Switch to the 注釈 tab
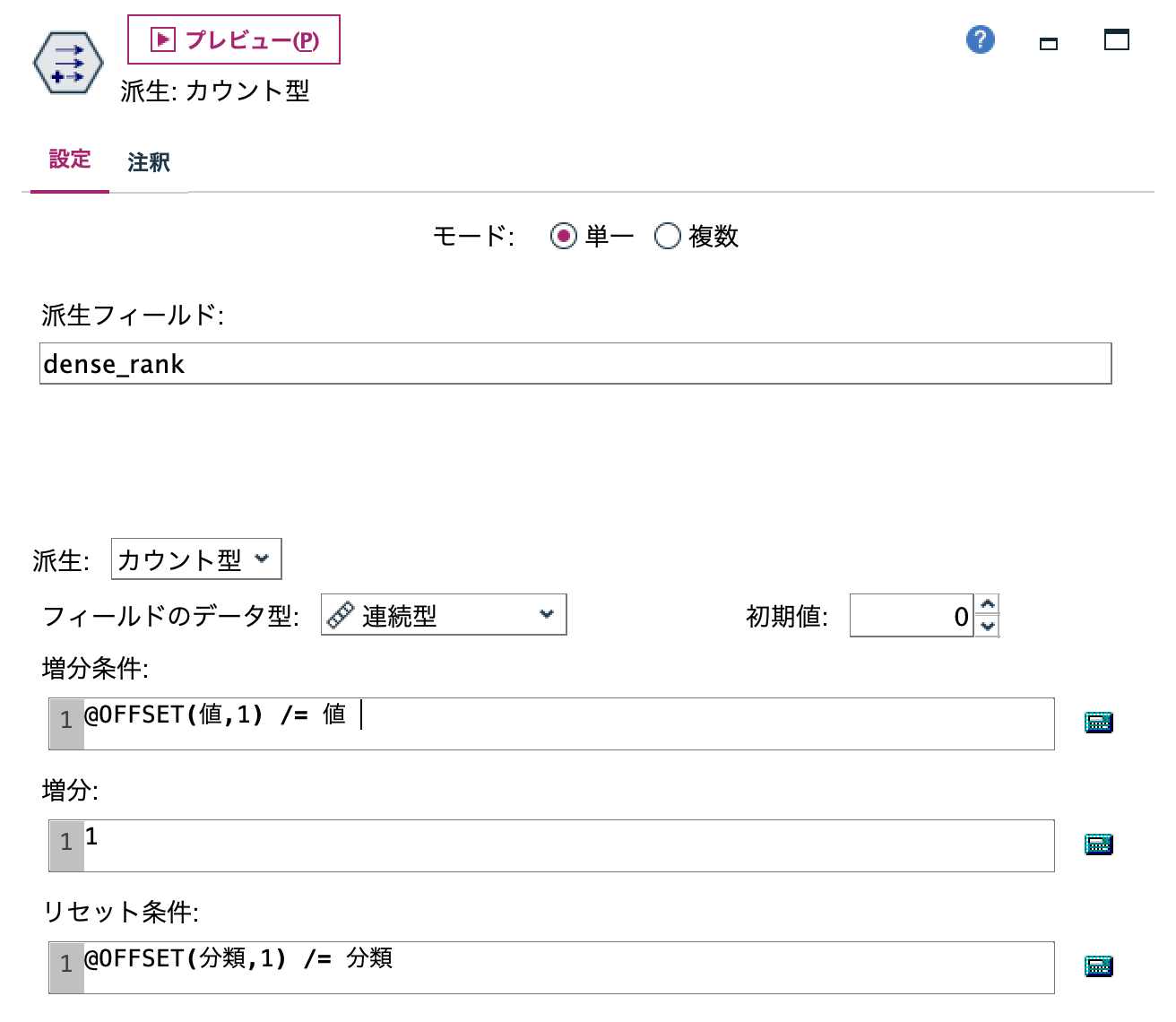The width and height of the screenshot is (1176, 1022). pyautogui.click(x=150, y=162)
